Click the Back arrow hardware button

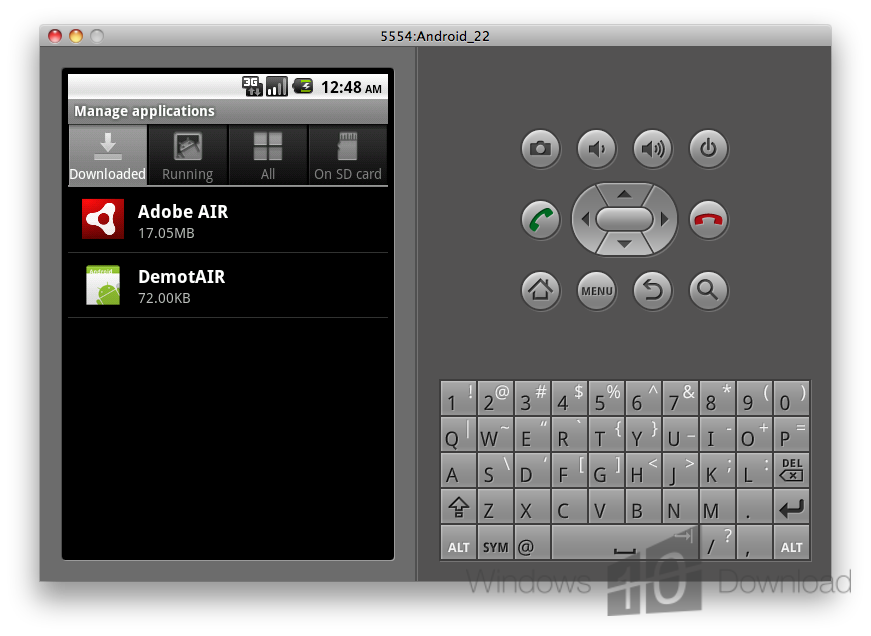pyautogui.click(x=653, y=290)
